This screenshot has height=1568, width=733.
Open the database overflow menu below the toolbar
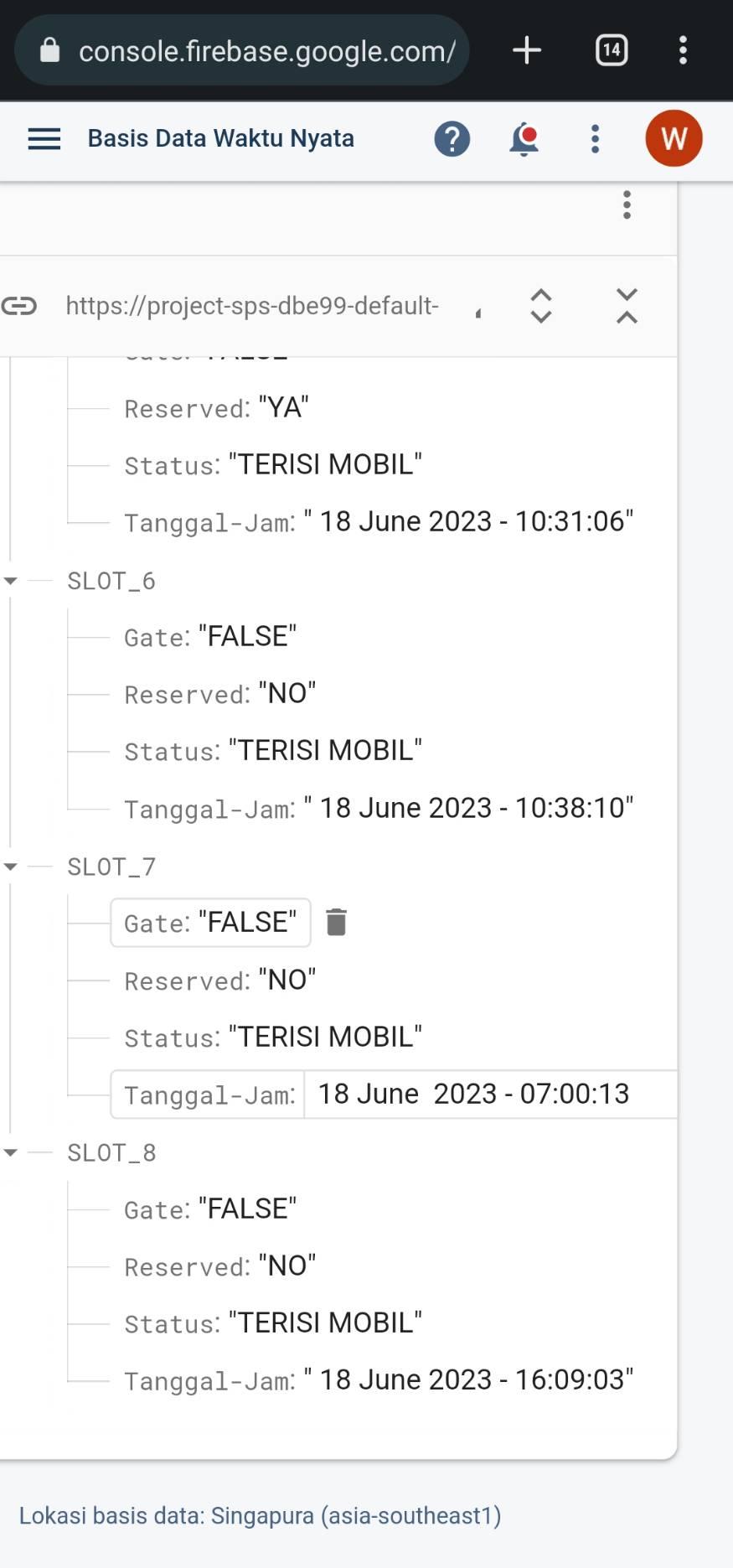[626, 204]
